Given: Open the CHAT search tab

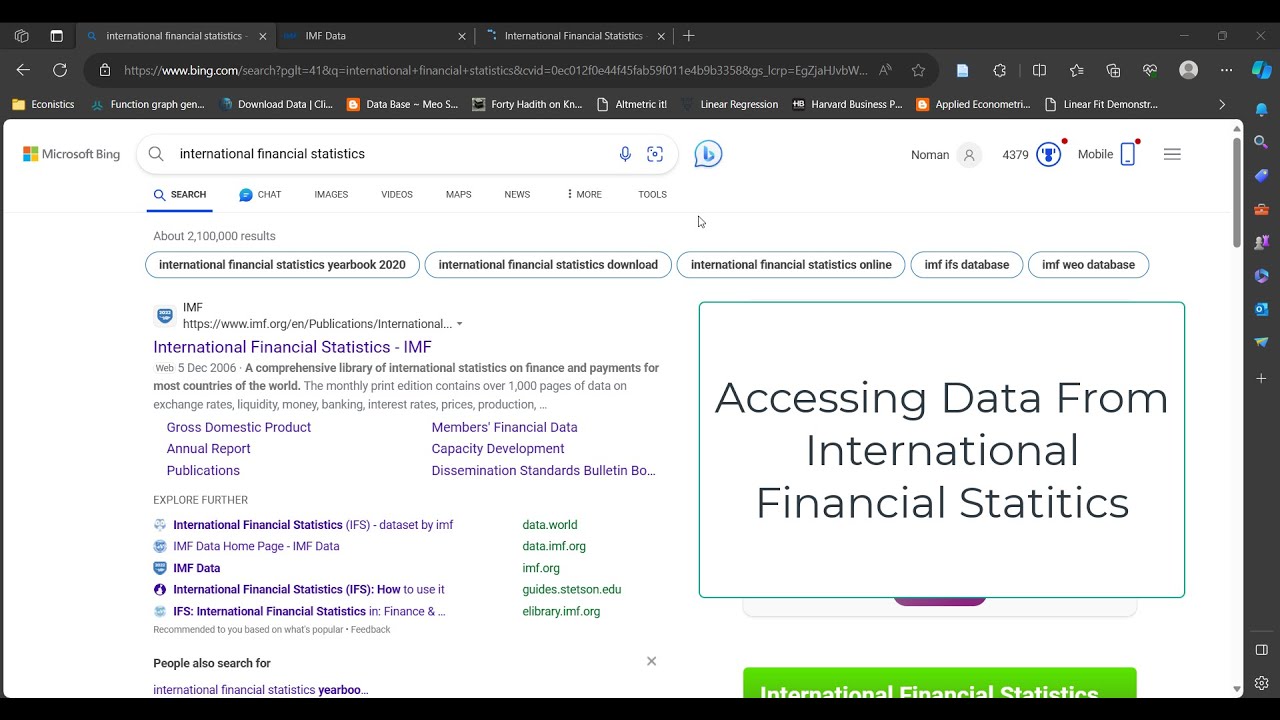Looking at the screenshot, I should point(260,195).
